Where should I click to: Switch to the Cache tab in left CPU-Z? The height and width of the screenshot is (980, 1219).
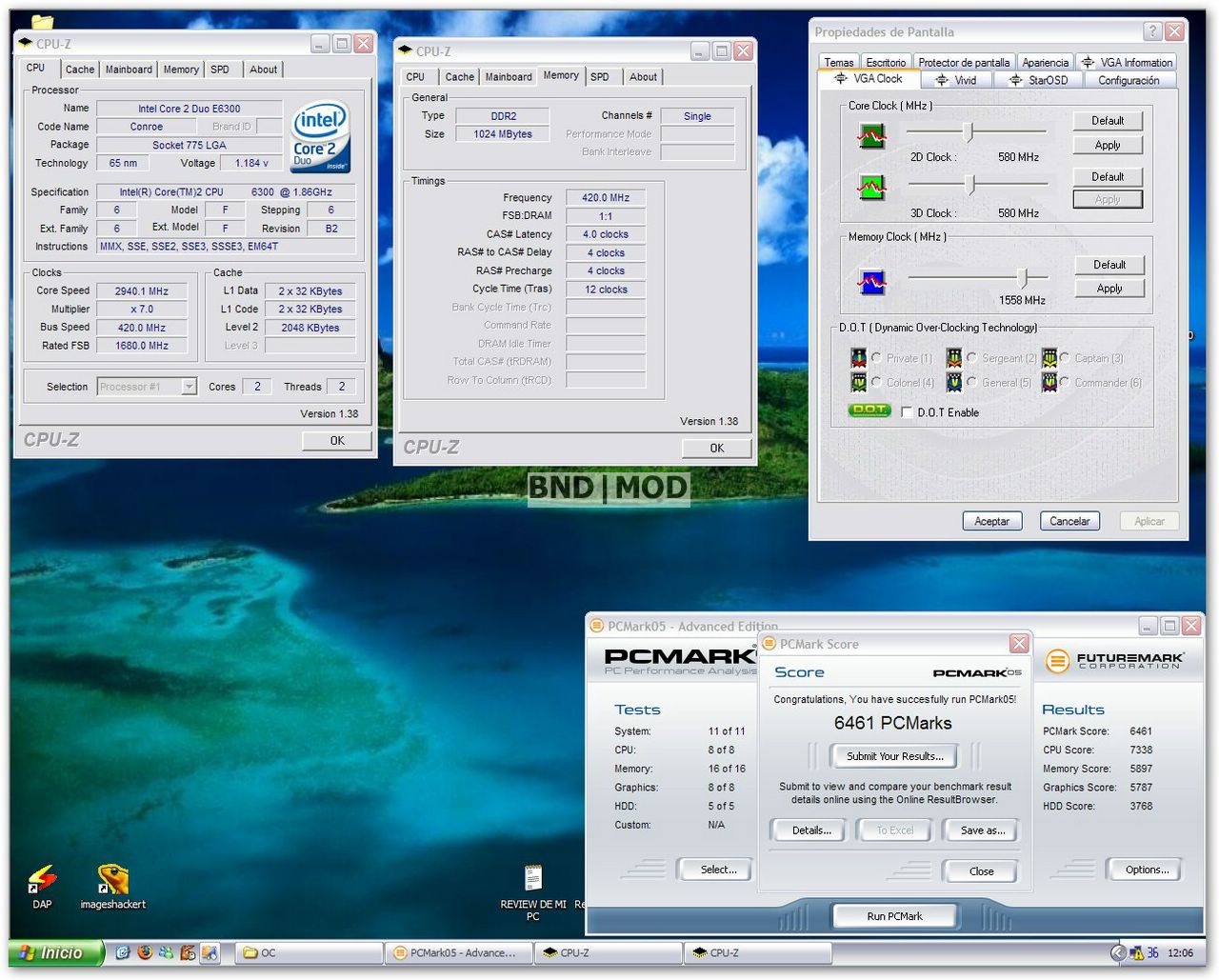[80, 70]
